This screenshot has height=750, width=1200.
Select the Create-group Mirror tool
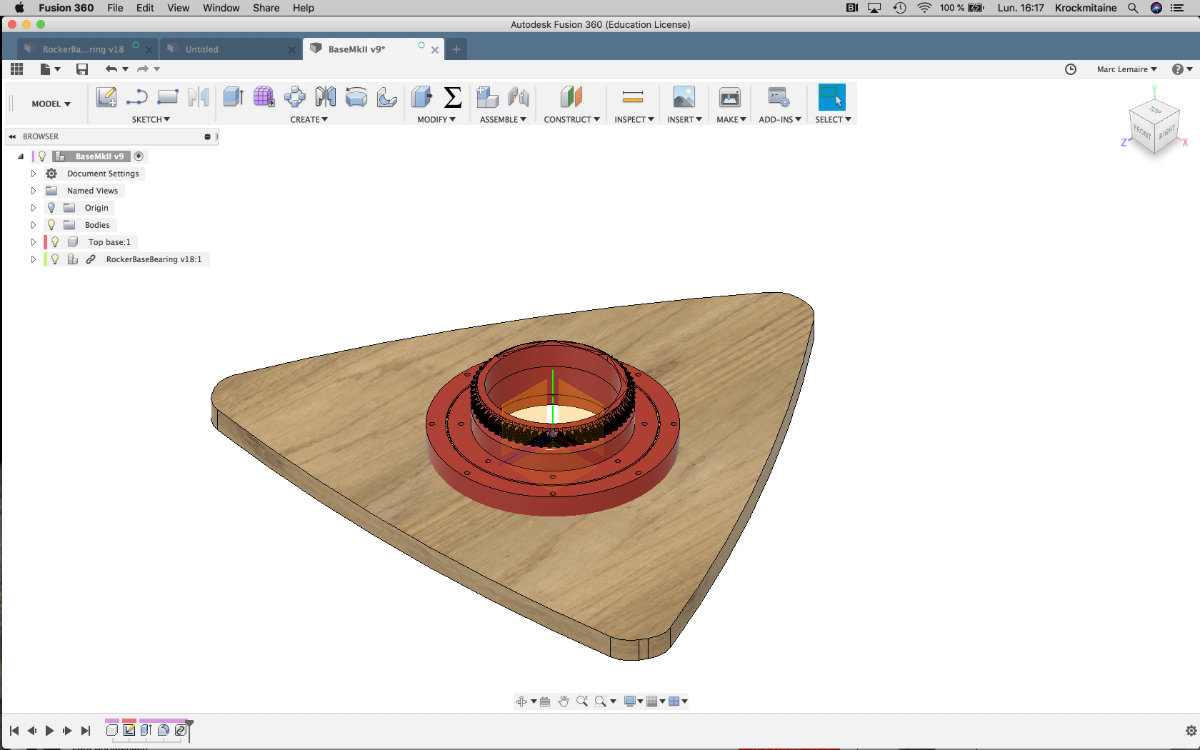tap(325, 97)
